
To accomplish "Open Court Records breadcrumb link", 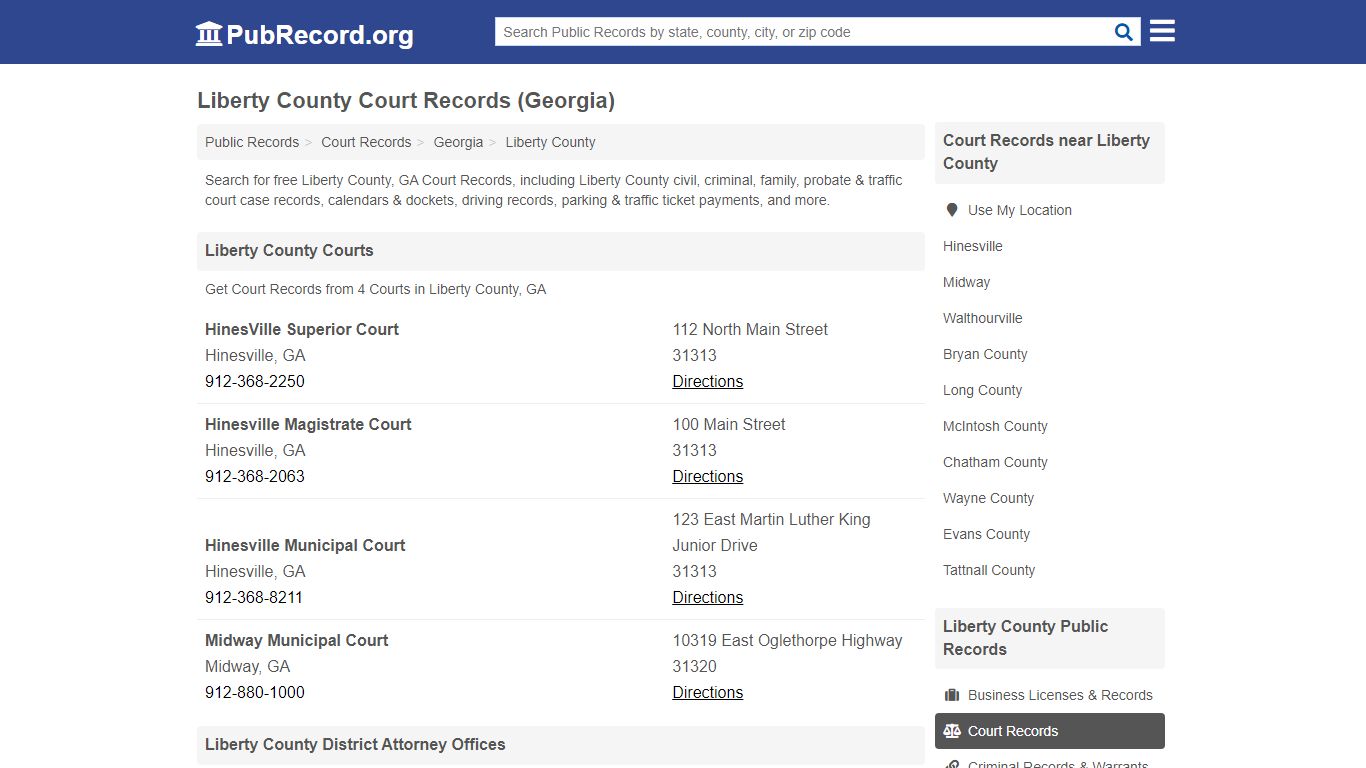I will [x=366, y=142].
